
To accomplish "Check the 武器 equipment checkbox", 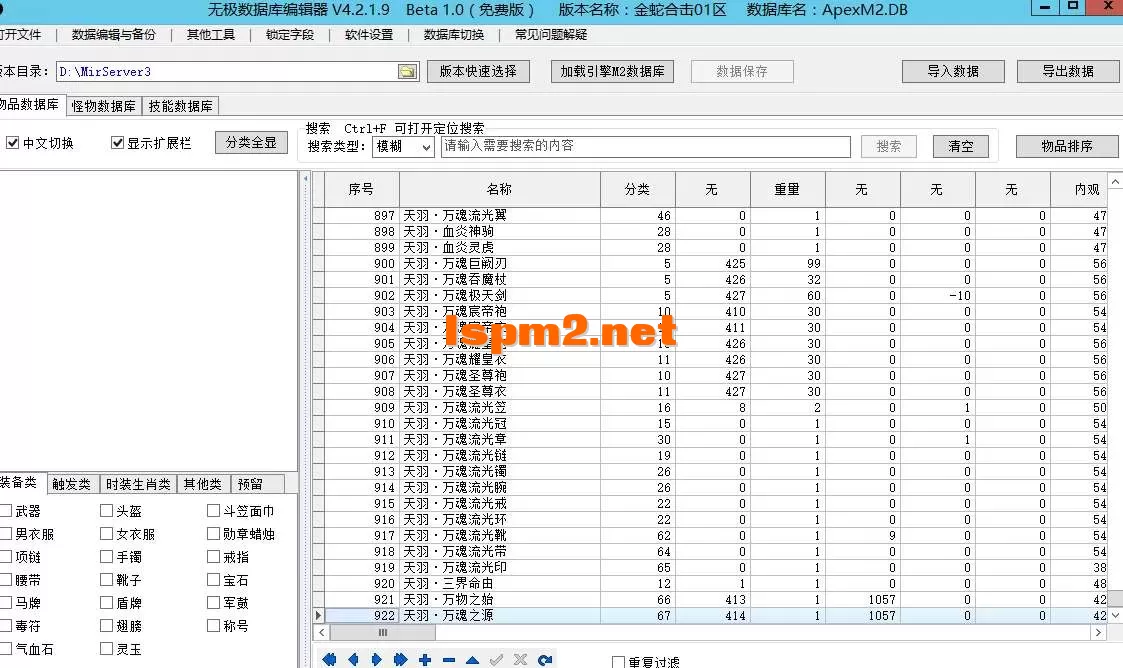I will coord(7,511).
